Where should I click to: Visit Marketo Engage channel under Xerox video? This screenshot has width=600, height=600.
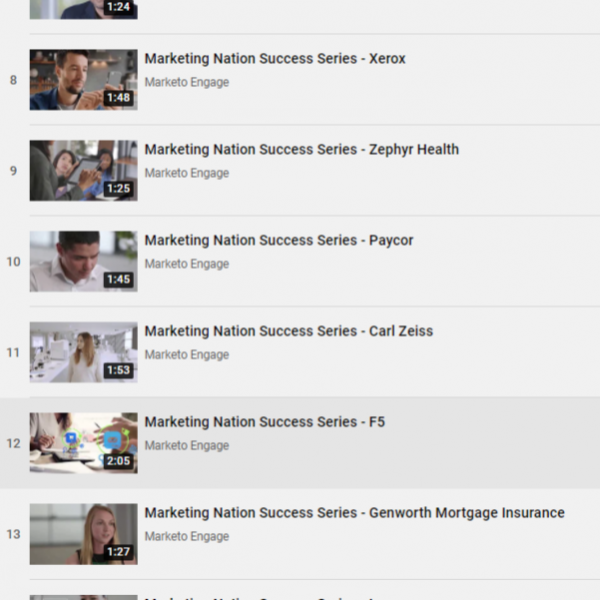pos(187,82)
